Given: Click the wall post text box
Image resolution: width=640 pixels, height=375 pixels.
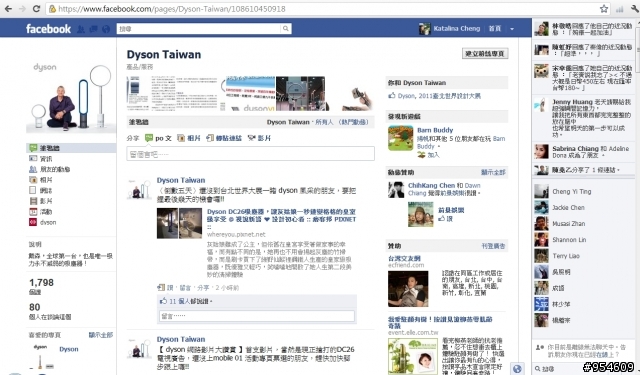Looking at the screenshot, I should pos(251,154).
